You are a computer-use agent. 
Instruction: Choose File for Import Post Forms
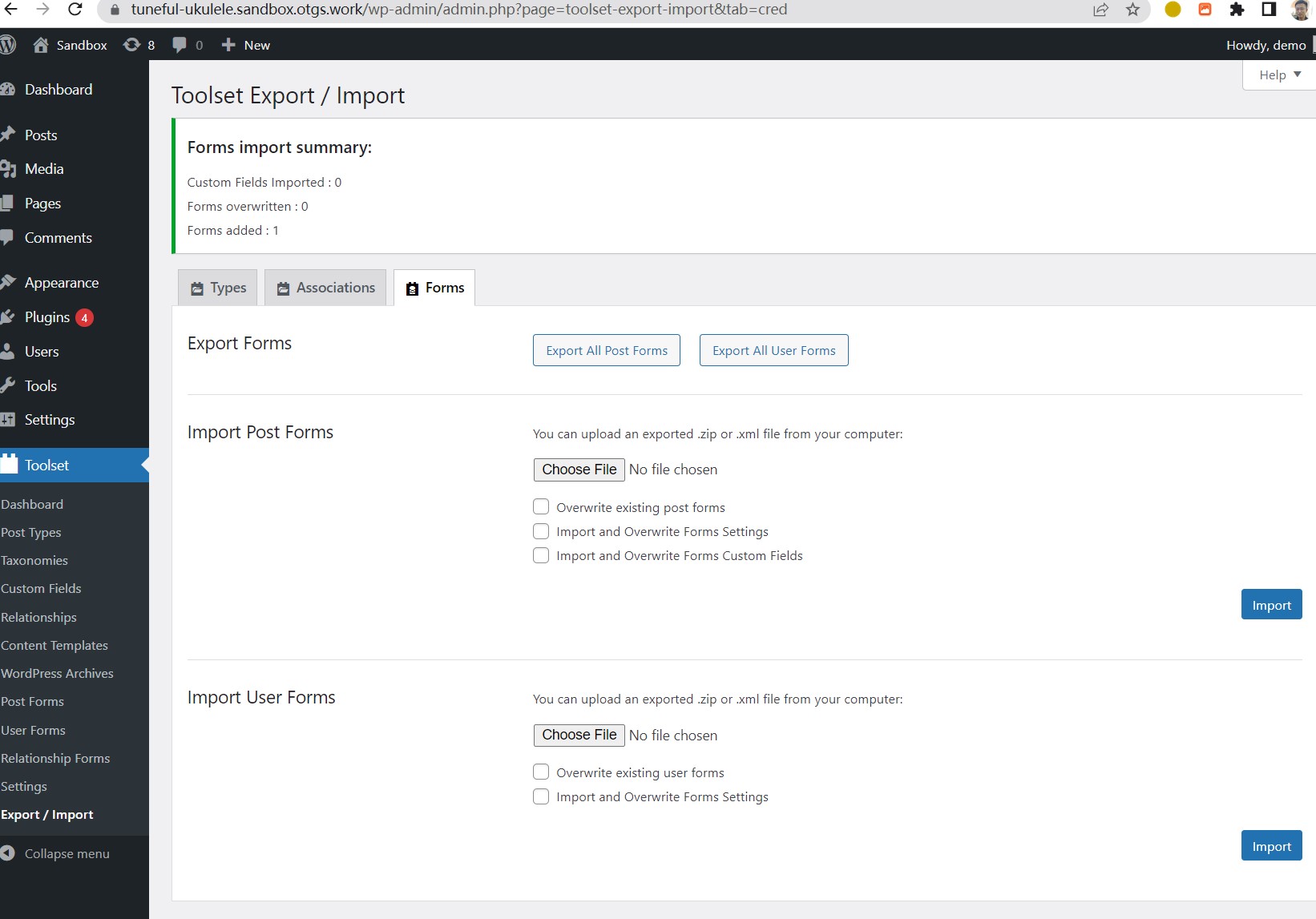[x=579, y=470]
